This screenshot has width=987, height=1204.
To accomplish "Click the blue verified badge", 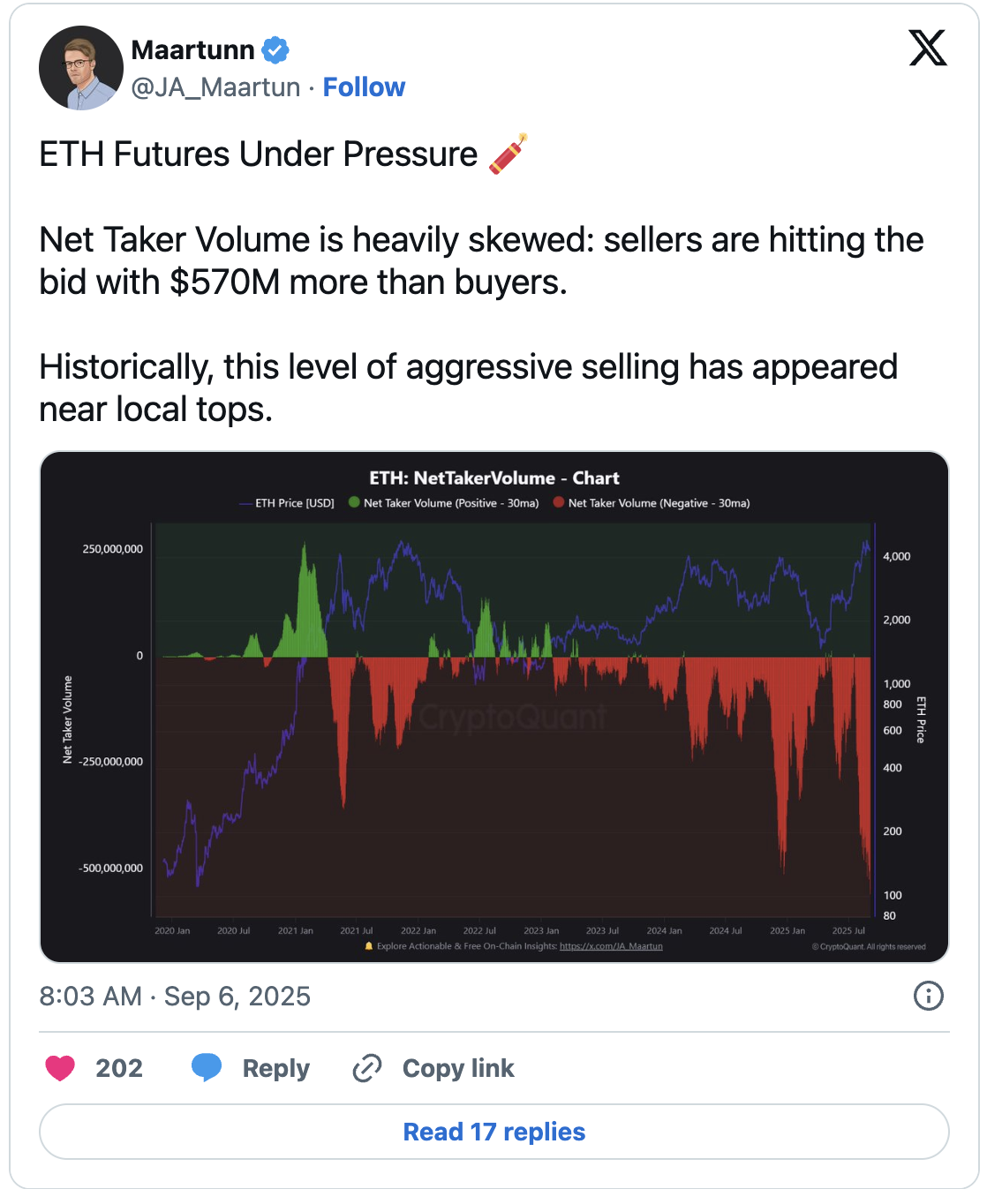I will point(275,50).
